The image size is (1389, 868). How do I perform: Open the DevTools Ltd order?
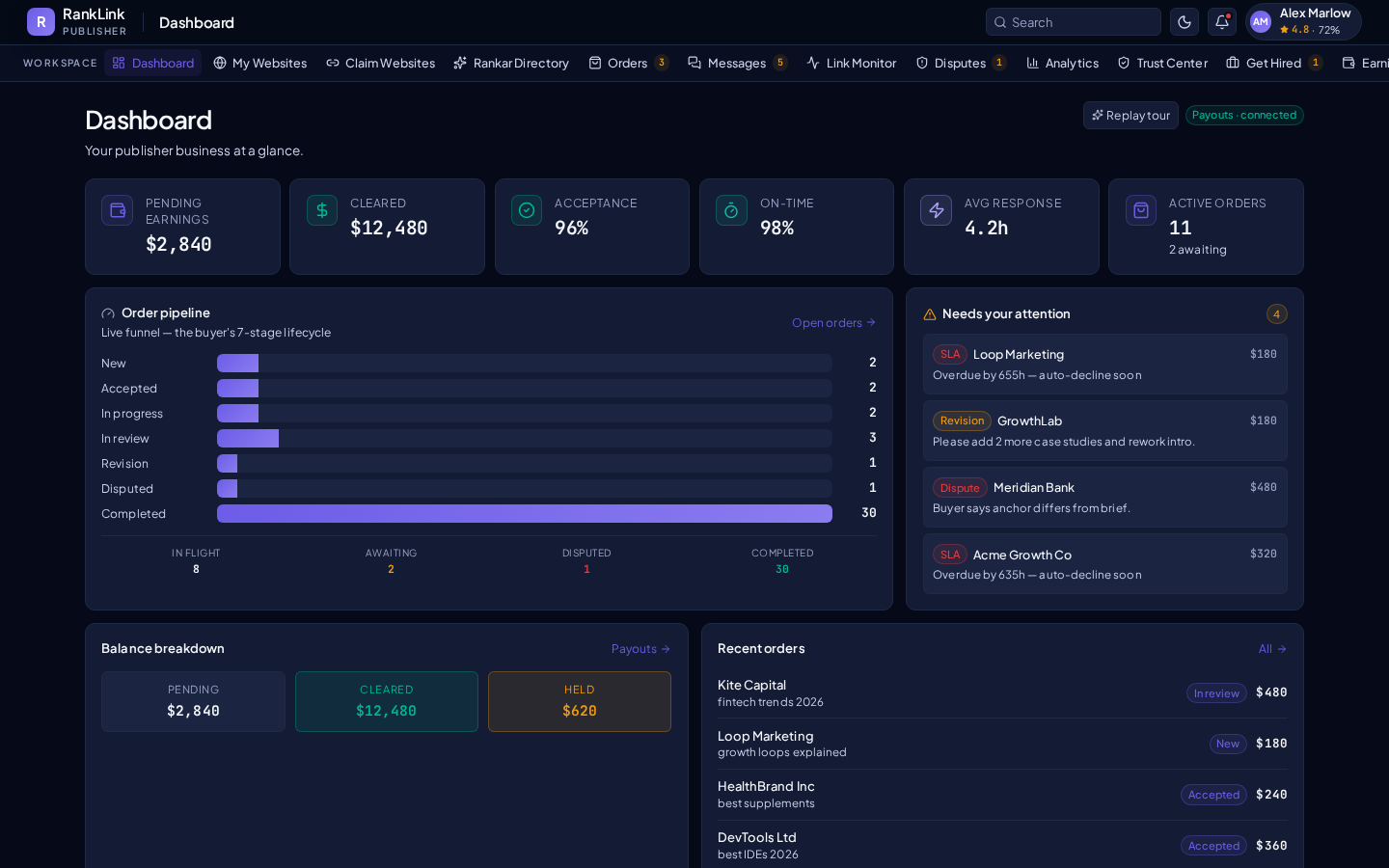click(x=1002, y=845)
